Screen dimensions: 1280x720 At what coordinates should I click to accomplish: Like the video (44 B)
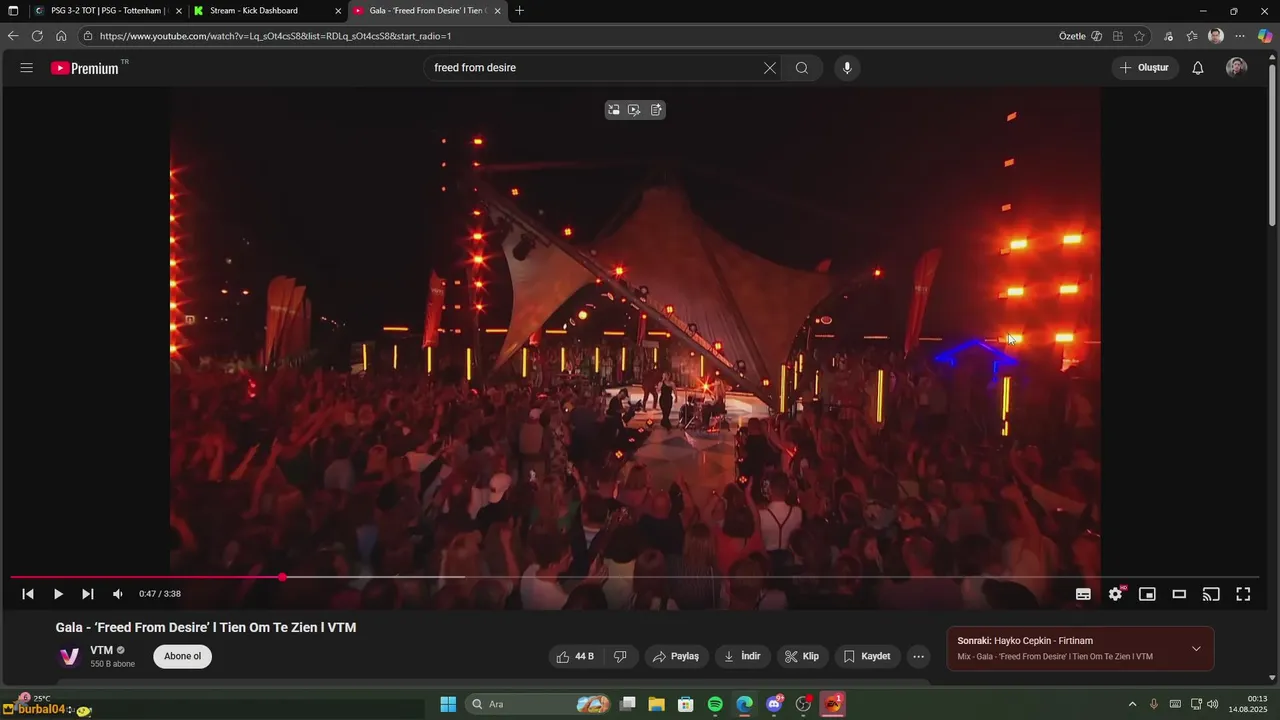pyautogui.click(x=575, y=657)
